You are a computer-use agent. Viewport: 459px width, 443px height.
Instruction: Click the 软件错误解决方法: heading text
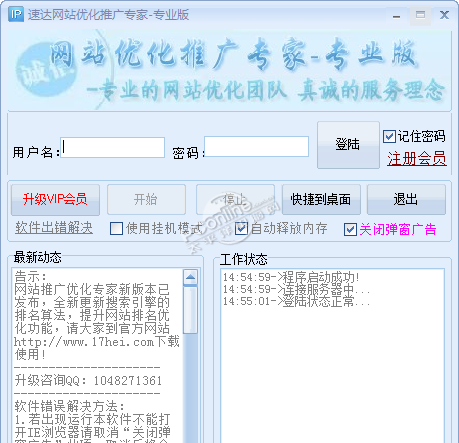pos(69,406)
